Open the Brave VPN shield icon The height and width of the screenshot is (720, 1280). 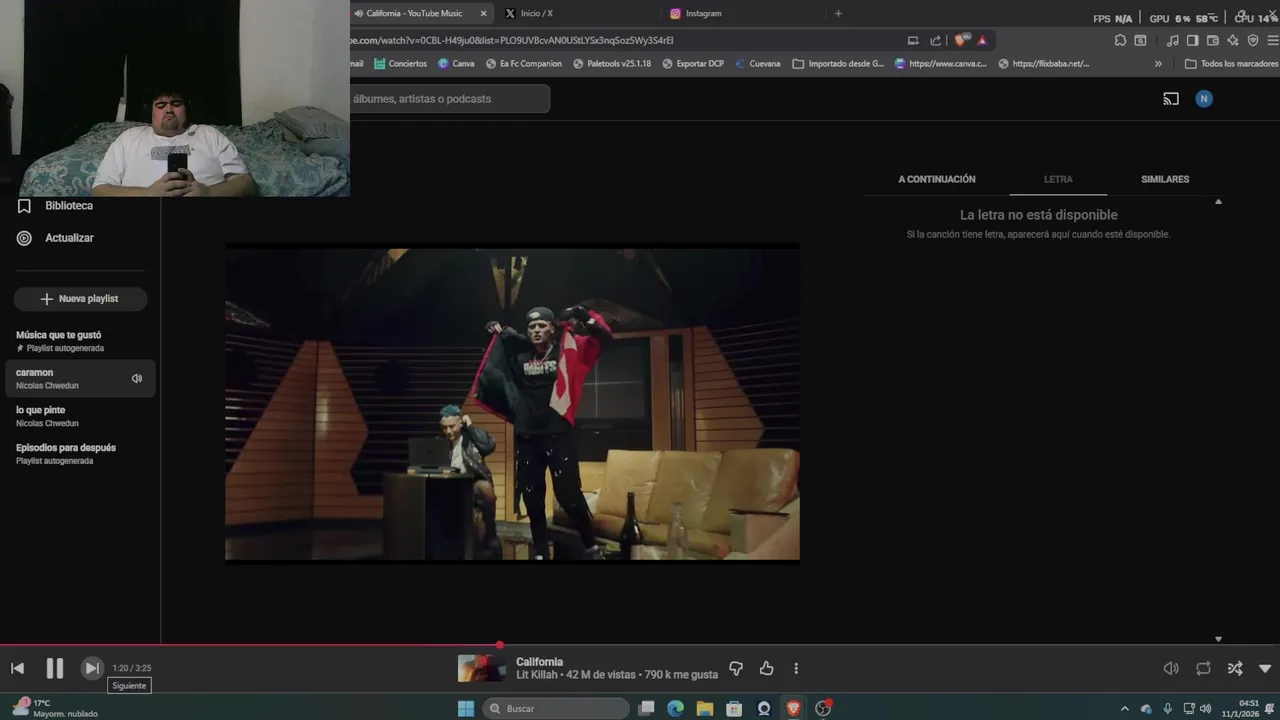(x=1253, y=40)
